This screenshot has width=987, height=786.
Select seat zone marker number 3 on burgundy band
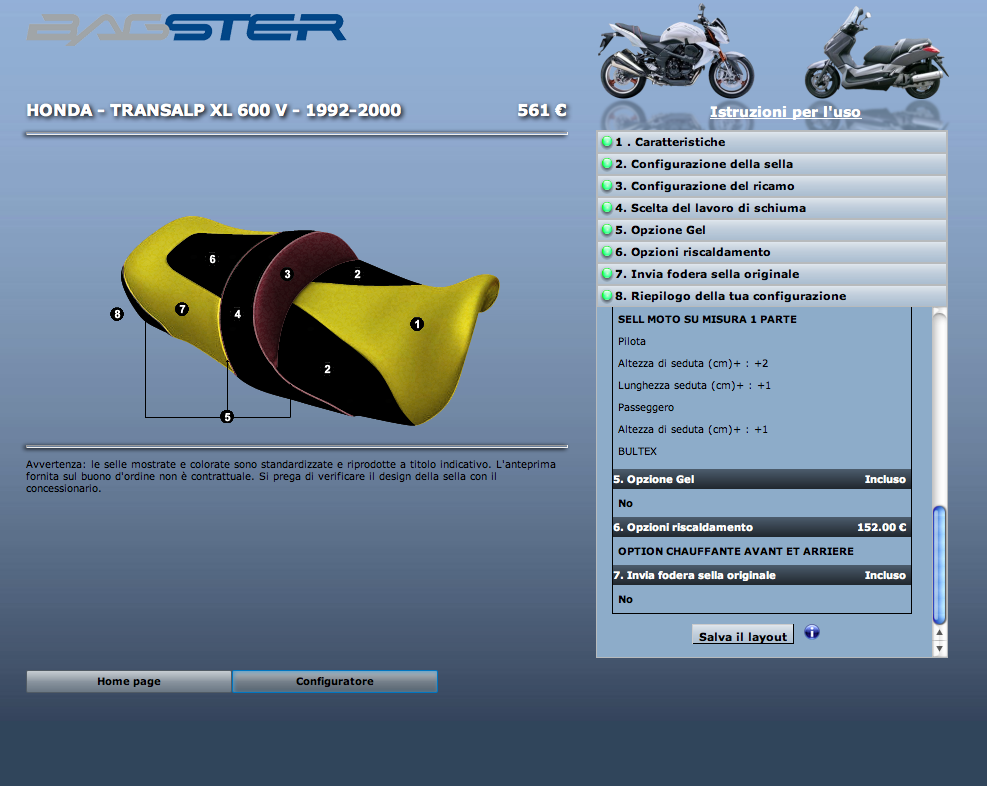pos(287,274)
